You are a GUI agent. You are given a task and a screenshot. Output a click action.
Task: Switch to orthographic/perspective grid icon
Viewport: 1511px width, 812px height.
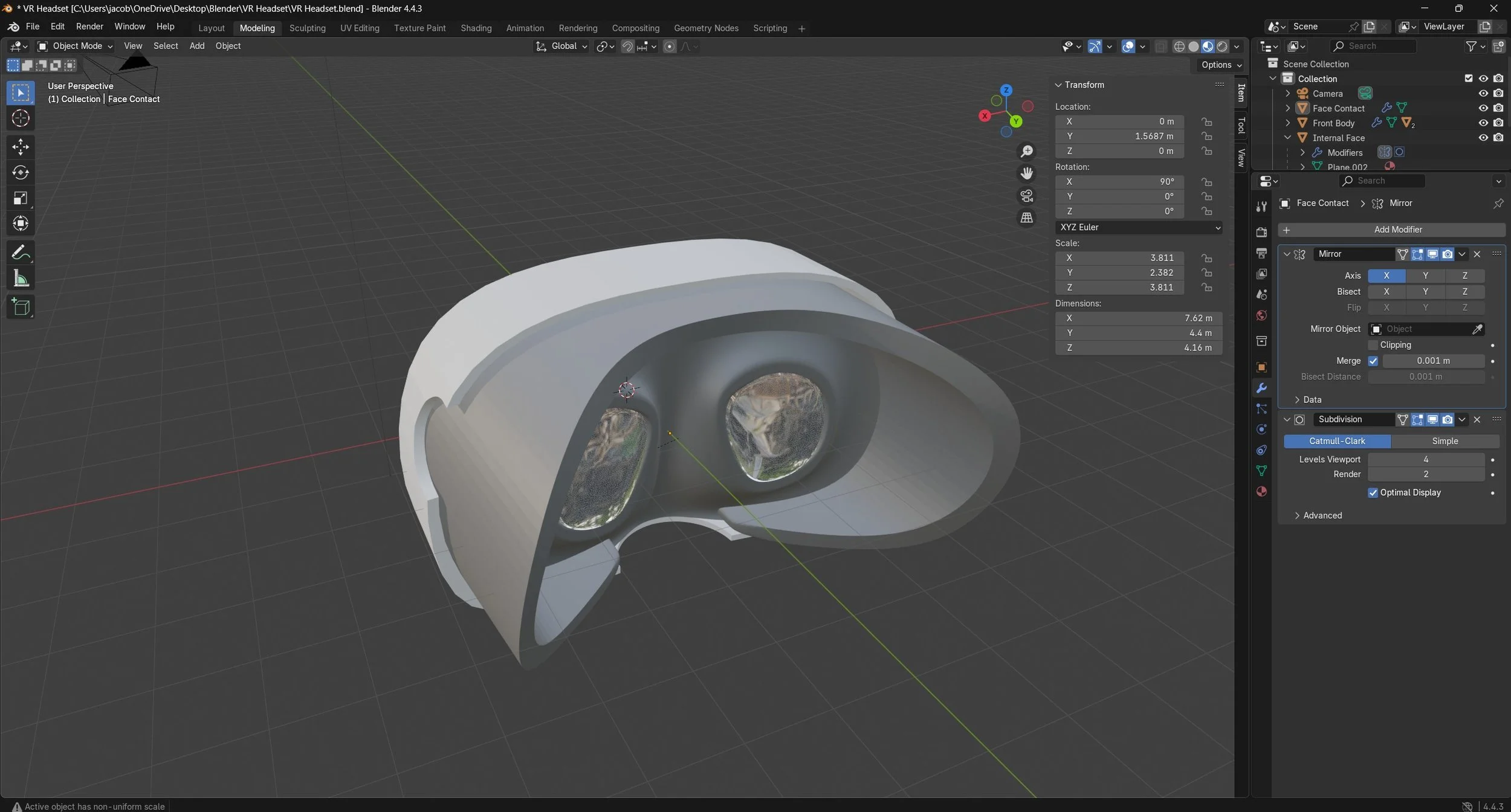[1027, 218]
